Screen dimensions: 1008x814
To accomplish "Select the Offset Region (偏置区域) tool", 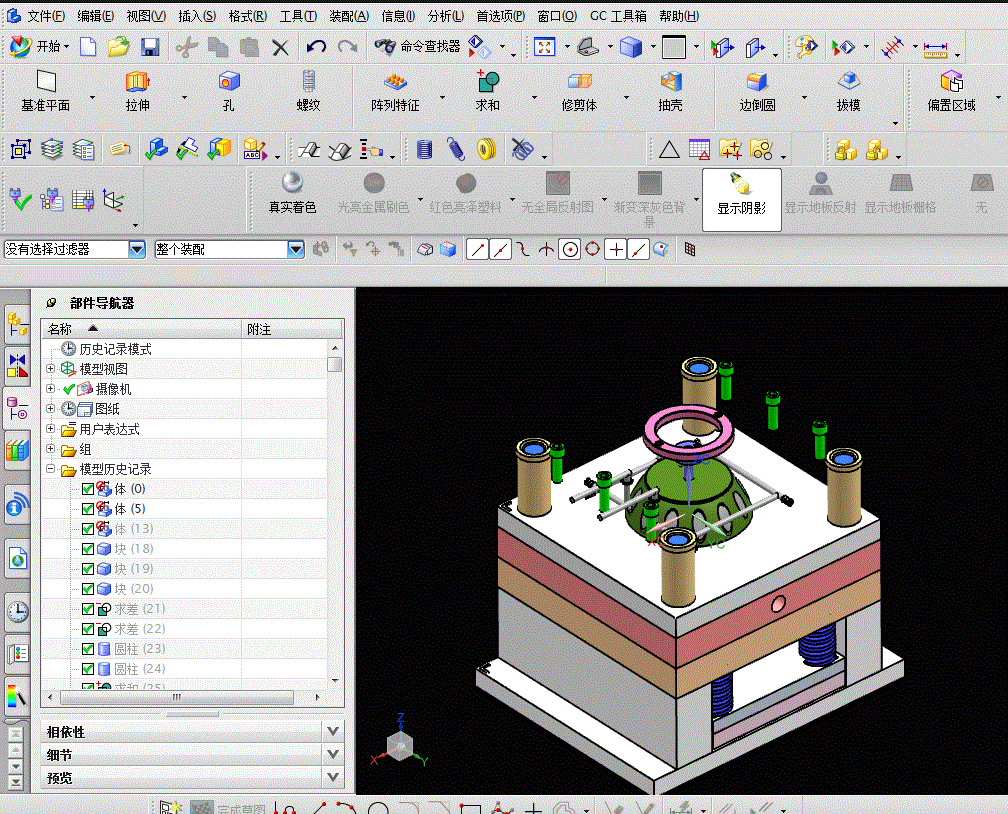I will pyautogui.click(x=951, y=91).
